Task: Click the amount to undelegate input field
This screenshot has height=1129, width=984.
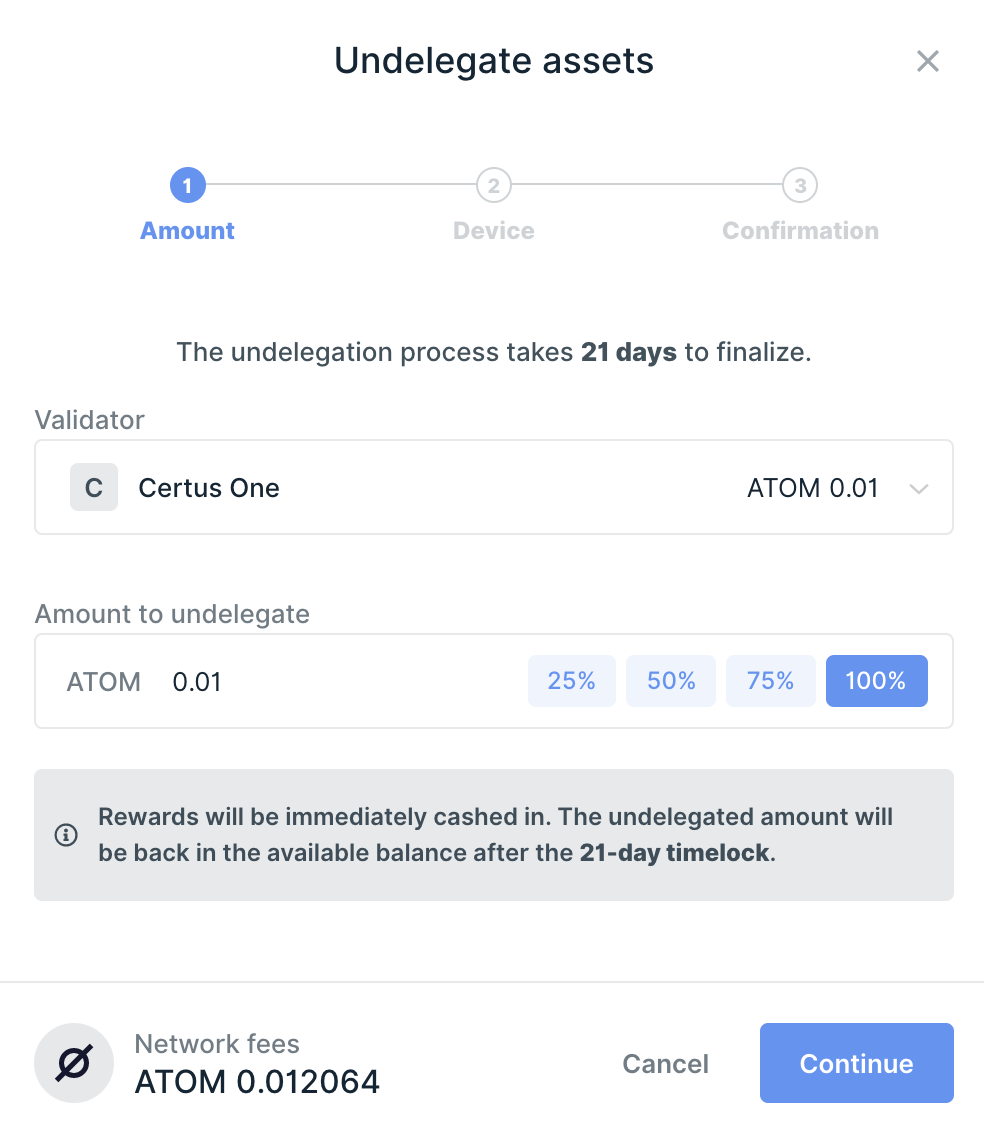Action: point(340,682)
